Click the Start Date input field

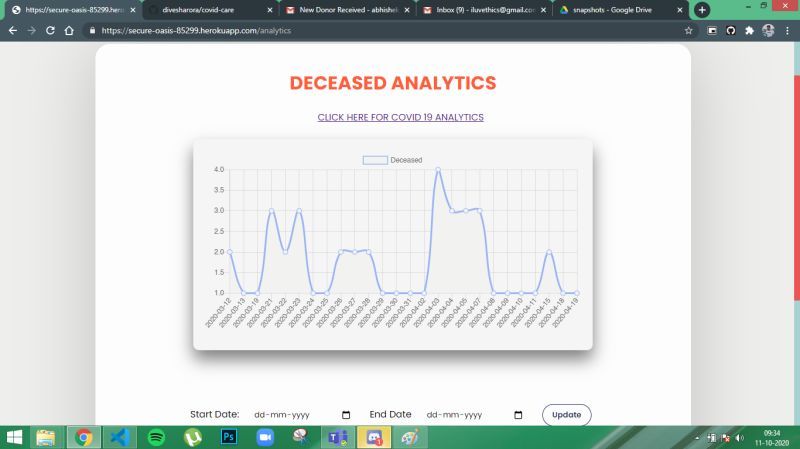tap(302, 415)
